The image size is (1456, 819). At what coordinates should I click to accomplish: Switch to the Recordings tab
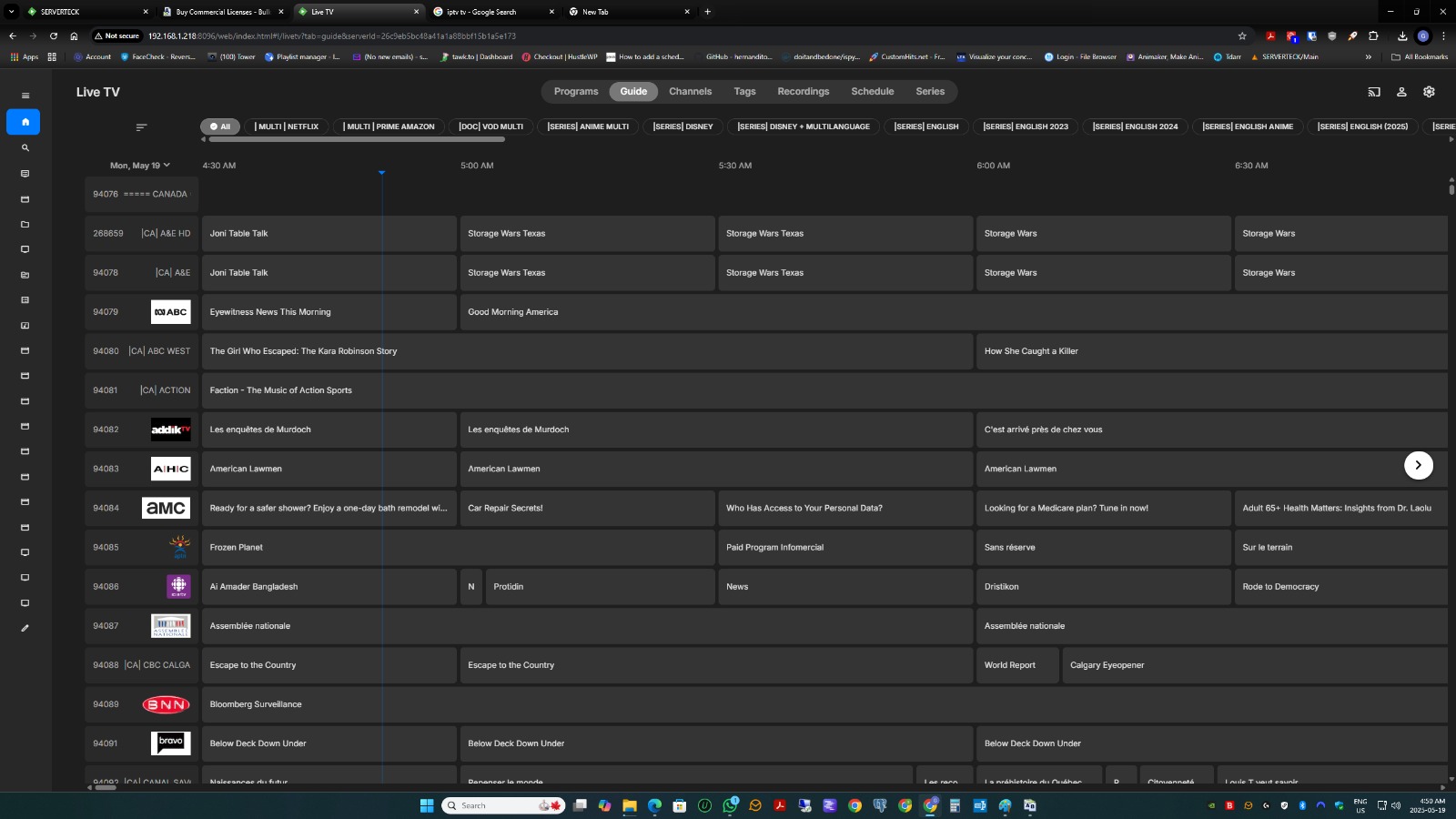pos(803,92)
